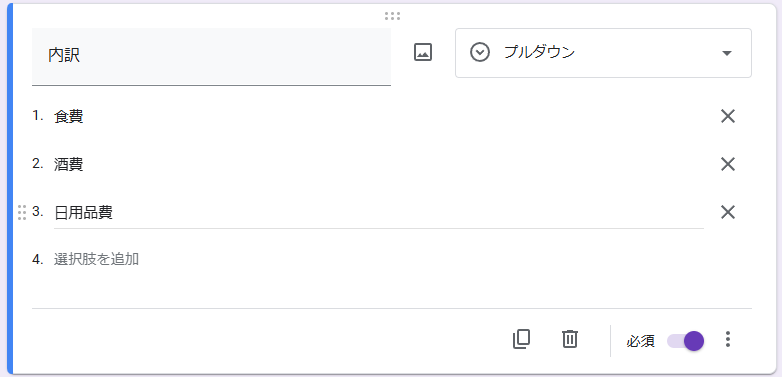
Task: Grab the drag handle at top of card
Action: click(x=392, y=16)
